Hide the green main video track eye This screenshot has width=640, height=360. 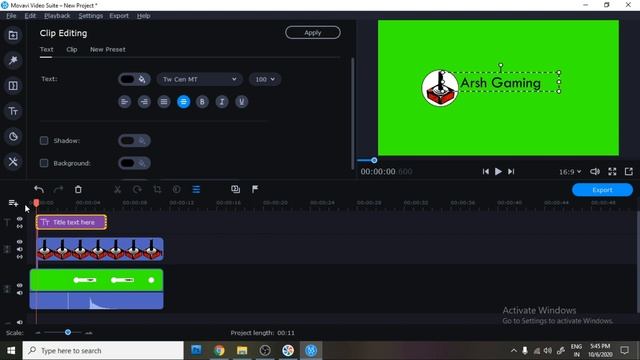20,285
